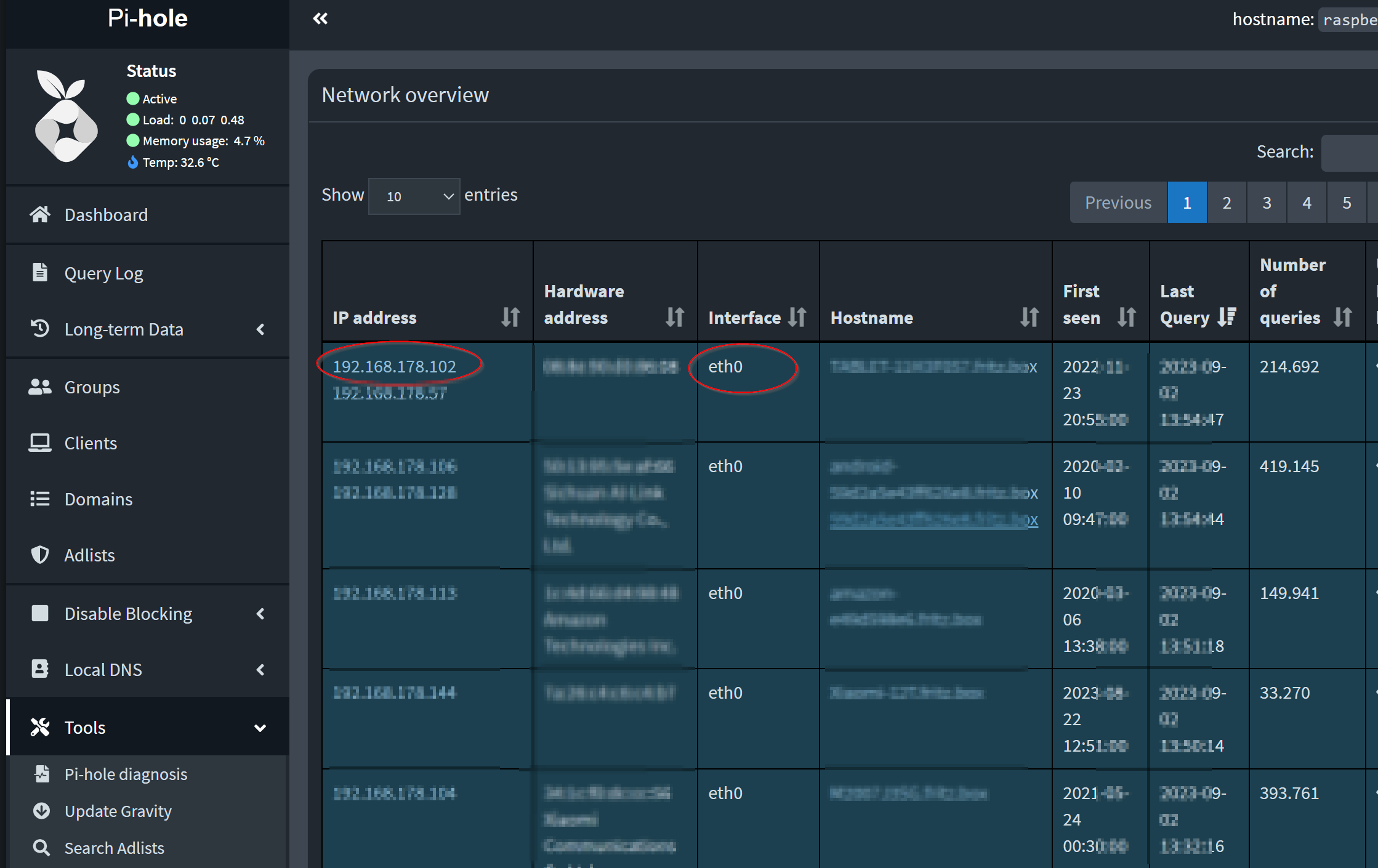This screenshot has width=1378, height=868.
Task: Collapse the sidebar with the double-chevron icon
Action: [320, 18]
